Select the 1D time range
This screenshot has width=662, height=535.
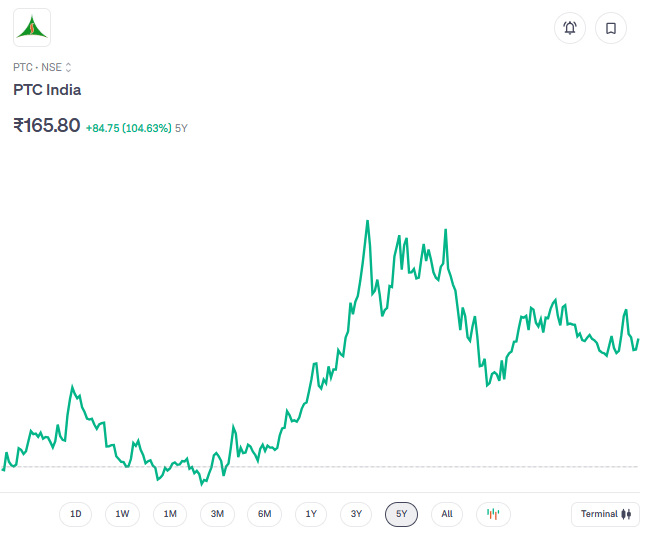[x=76, y=514]
